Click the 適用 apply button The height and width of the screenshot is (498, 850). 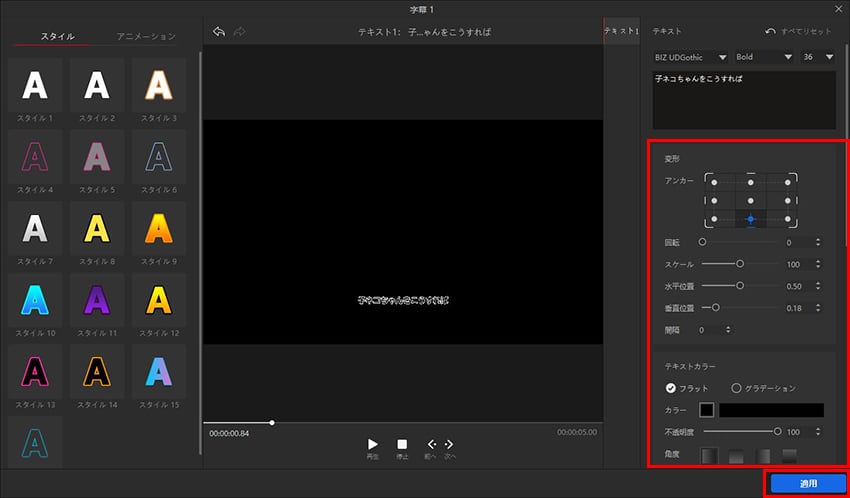pos(808,483)
